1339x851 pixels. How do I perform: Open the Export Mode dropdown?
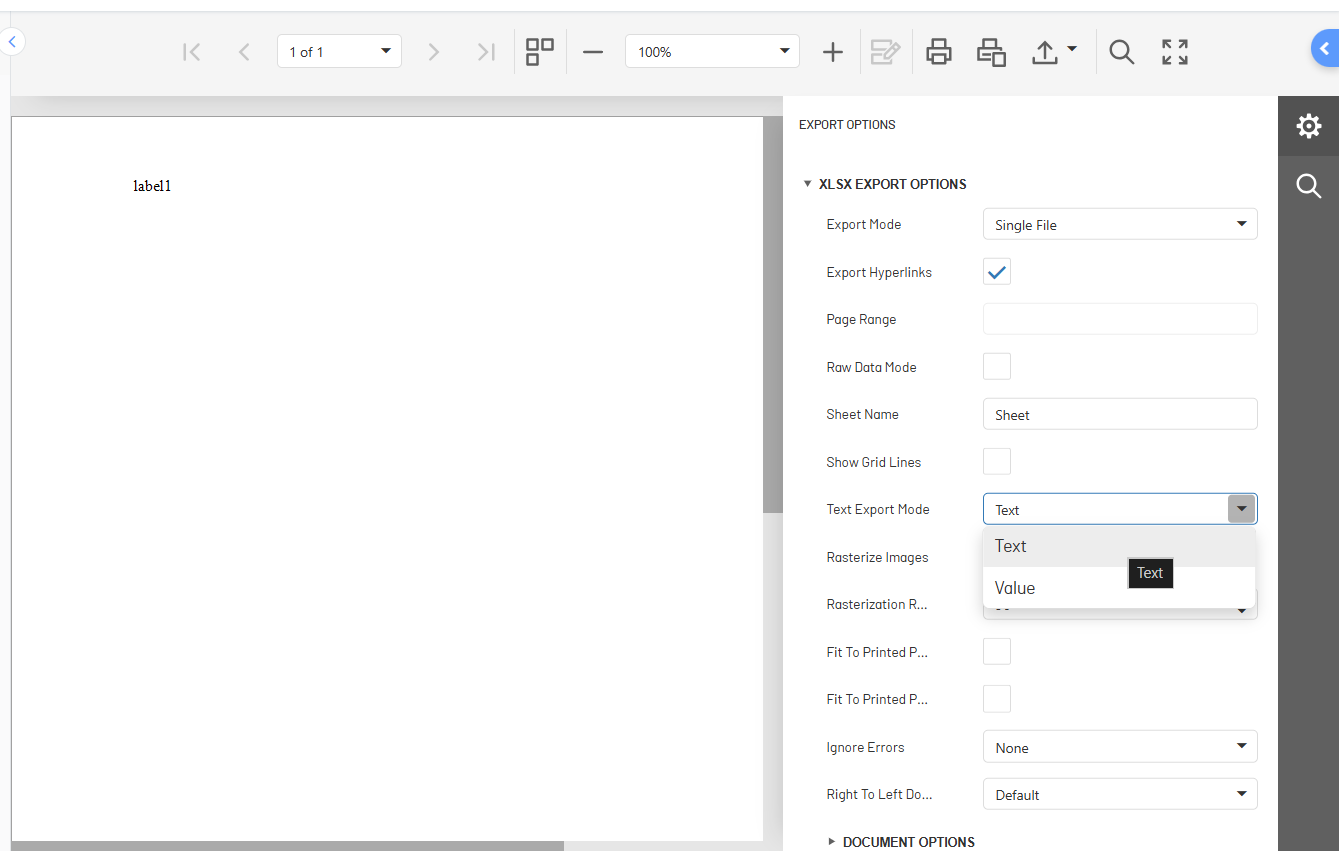(1120, 225)
